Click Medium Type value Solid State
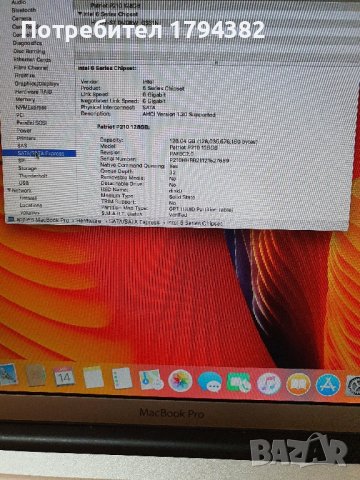 point(182,197)
